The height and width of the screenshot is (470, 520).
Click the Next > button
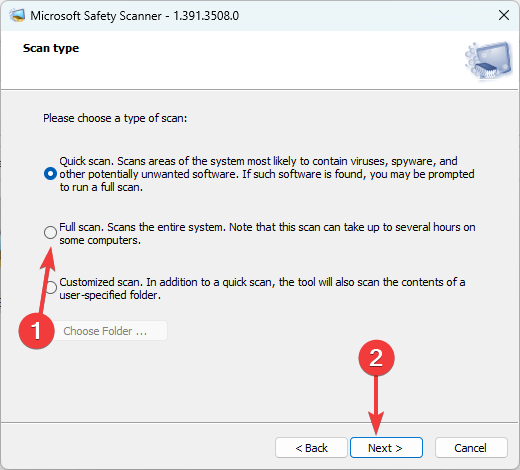pos(386,448)
